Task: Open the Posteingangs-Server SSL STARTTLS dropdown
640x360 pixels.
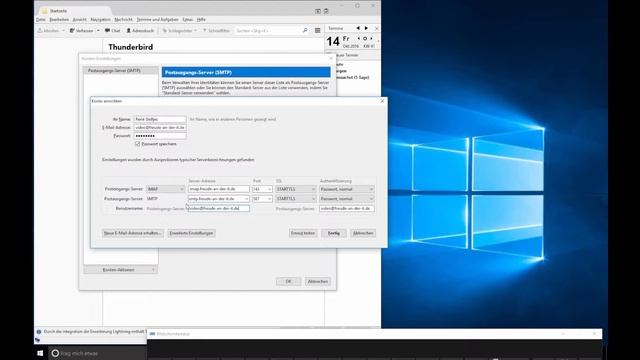Action: (x=296, y=189)
